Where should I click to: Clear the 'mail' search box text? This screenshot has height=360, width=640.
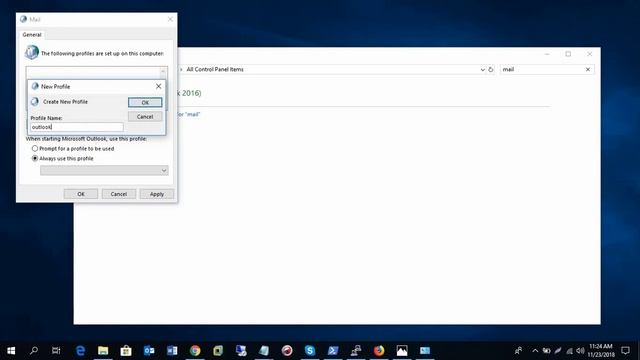(588, 69)
